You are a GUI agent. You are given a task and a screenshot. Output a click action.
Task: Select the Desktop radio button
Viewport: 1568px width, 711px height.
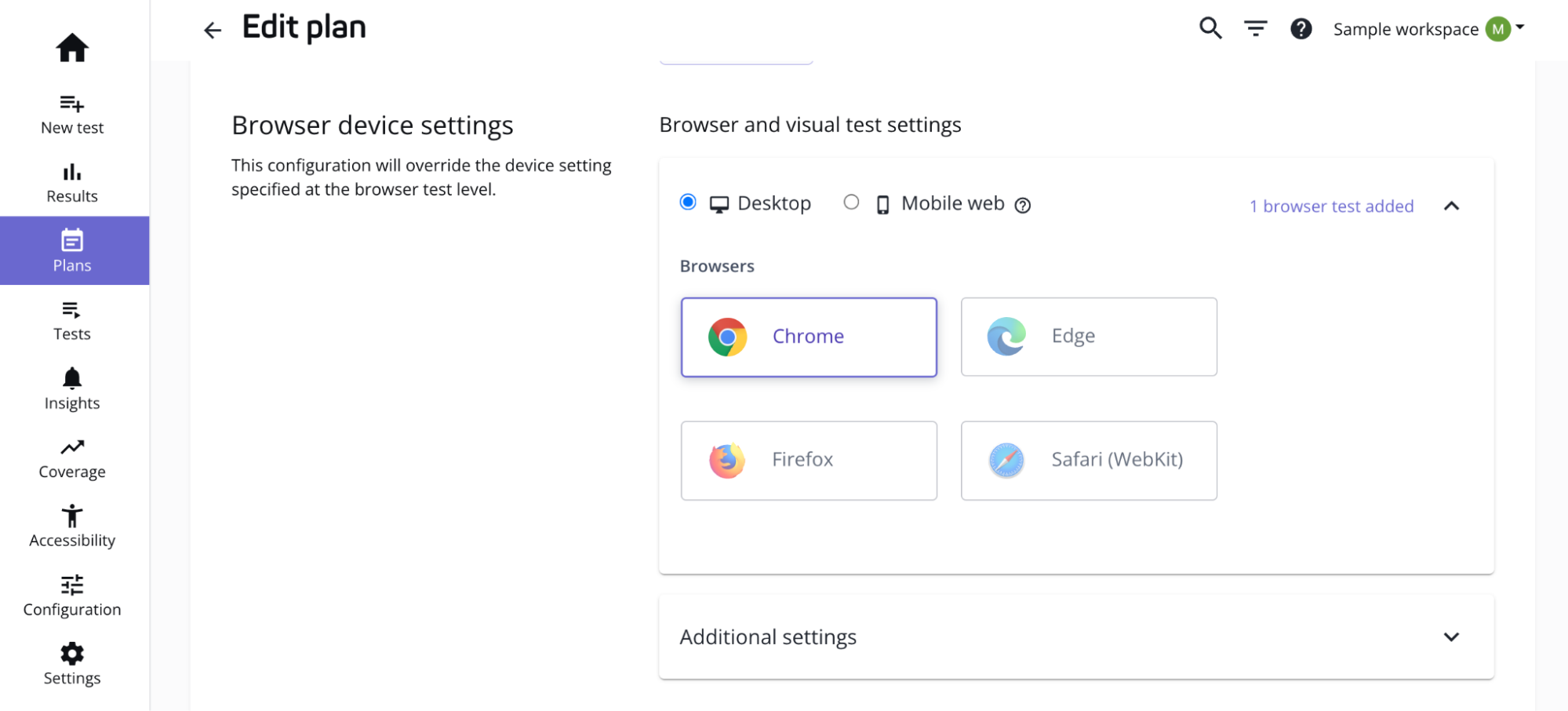pyautogui.click(x=688, y=202)
